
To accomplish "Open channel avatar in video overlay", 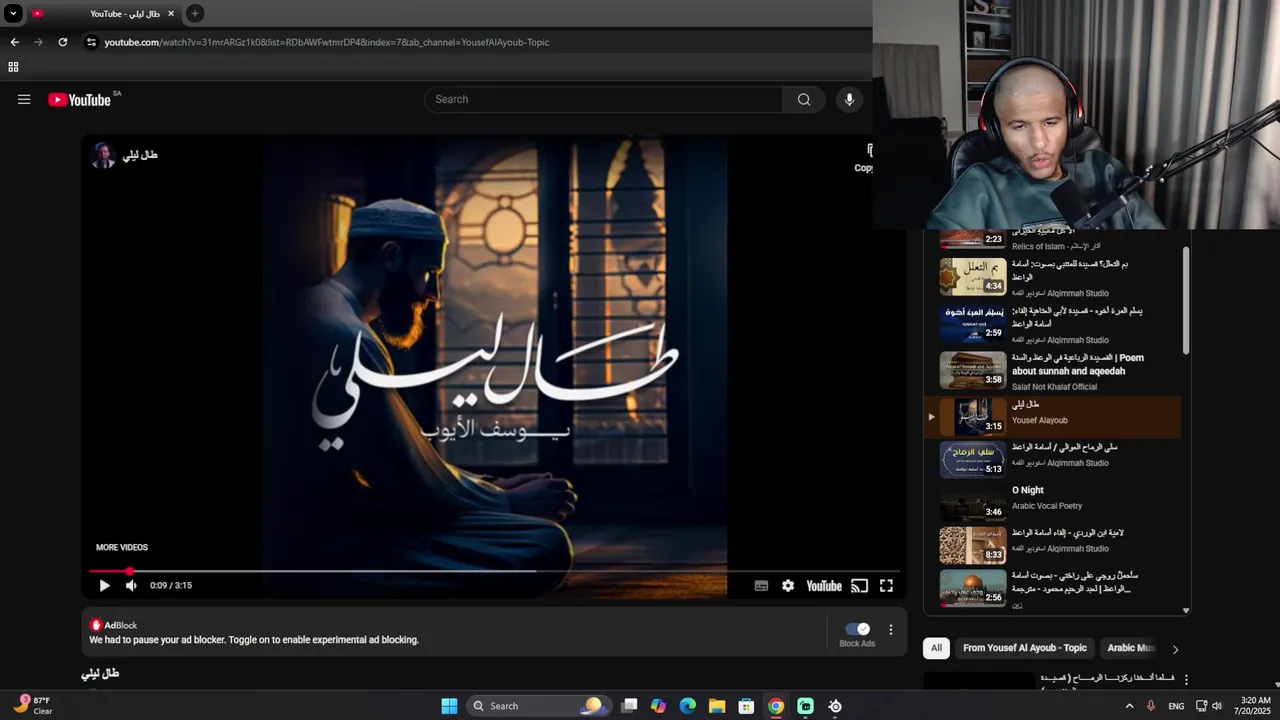I will (103, 155).
